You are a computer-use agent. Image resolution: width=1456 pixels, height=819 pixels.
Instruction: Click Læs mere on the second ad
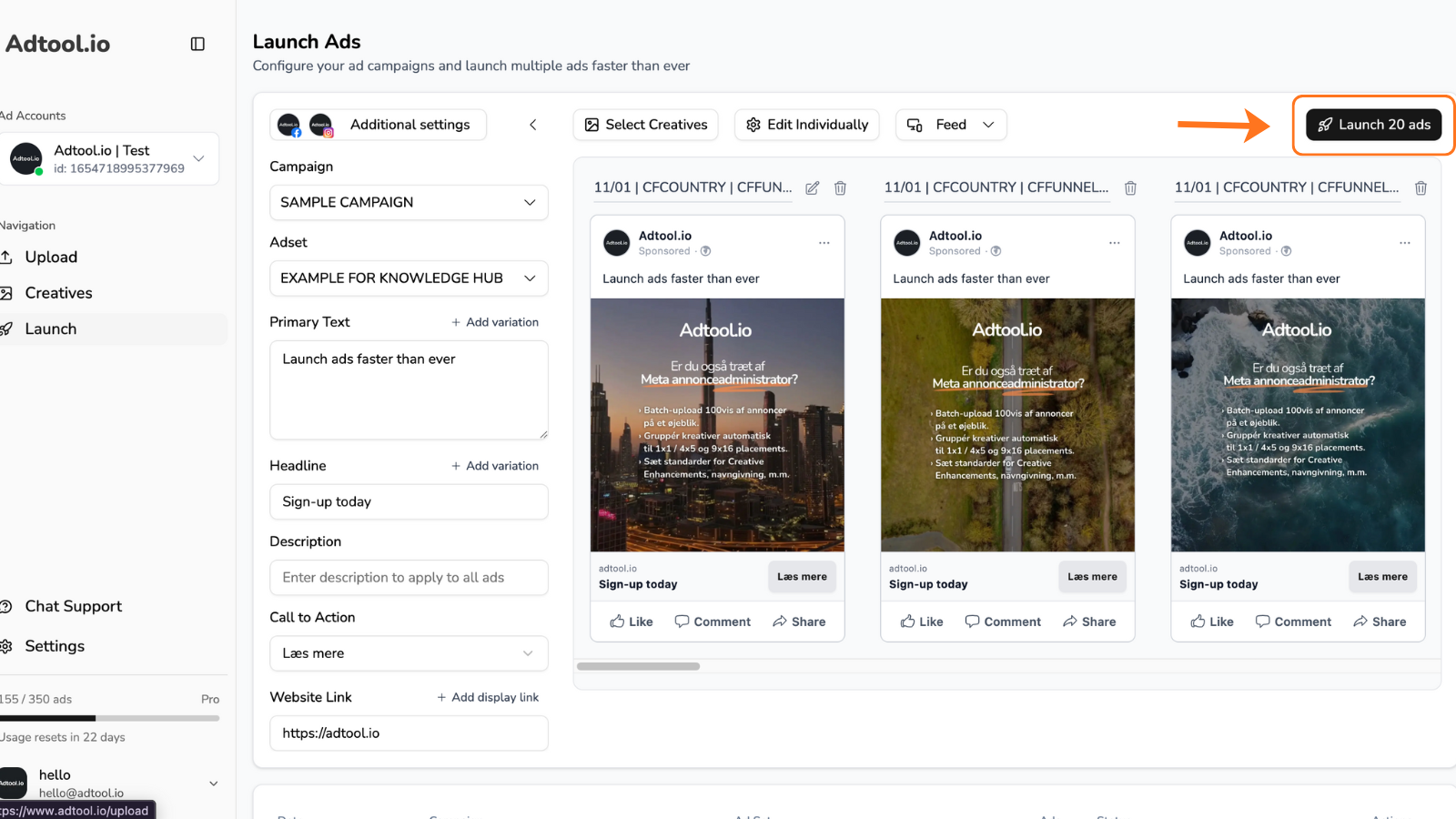[1092, 577]
